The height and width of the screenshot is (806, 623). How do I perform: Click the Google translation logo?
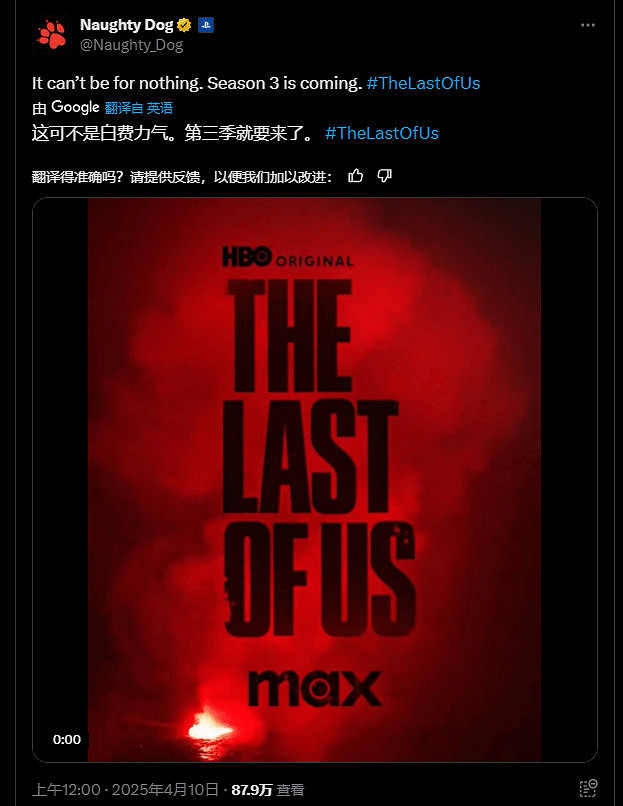pyautogui.click(x=75, y=107)
